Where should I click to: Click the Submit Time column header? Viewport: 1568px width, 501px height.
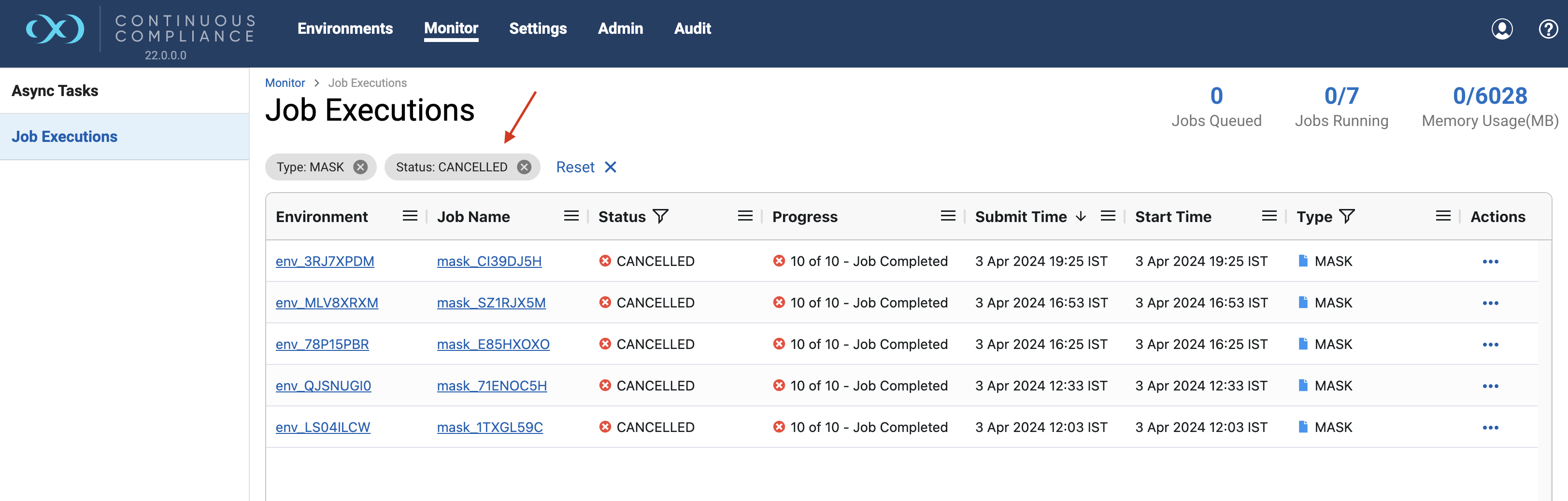pos(1021,216)
